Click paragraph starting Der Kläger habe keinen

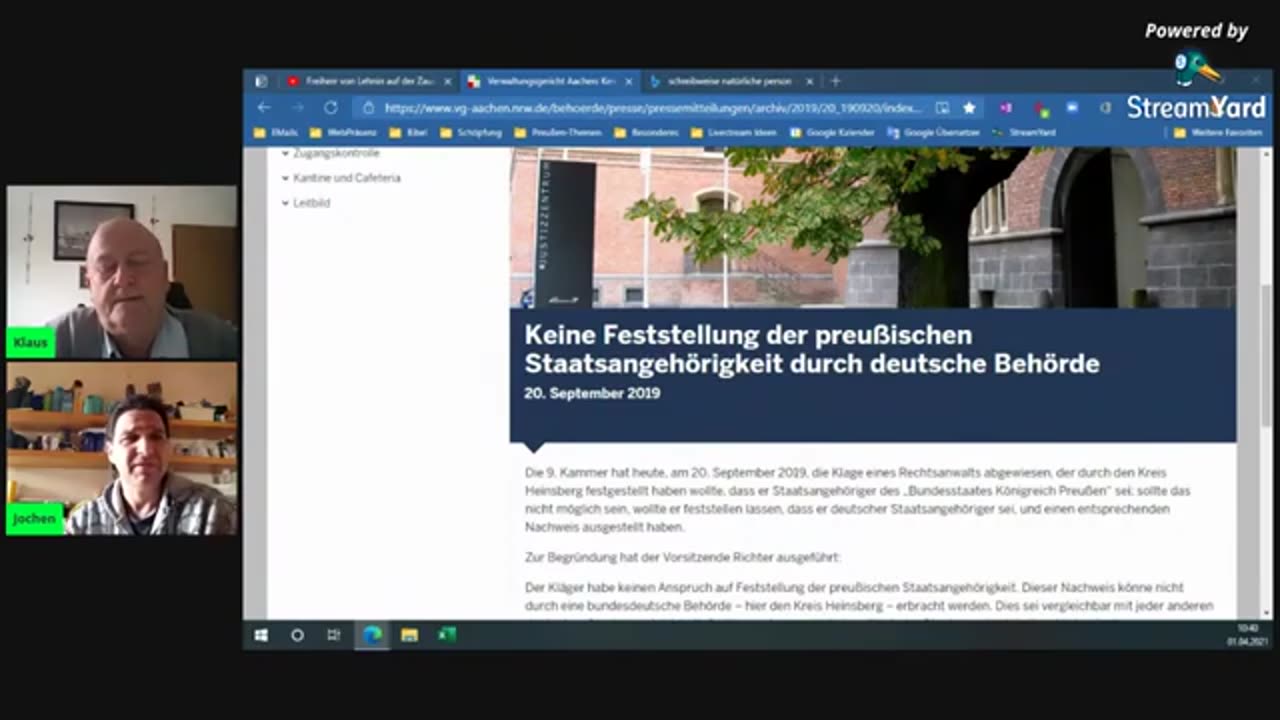point(868,597)
